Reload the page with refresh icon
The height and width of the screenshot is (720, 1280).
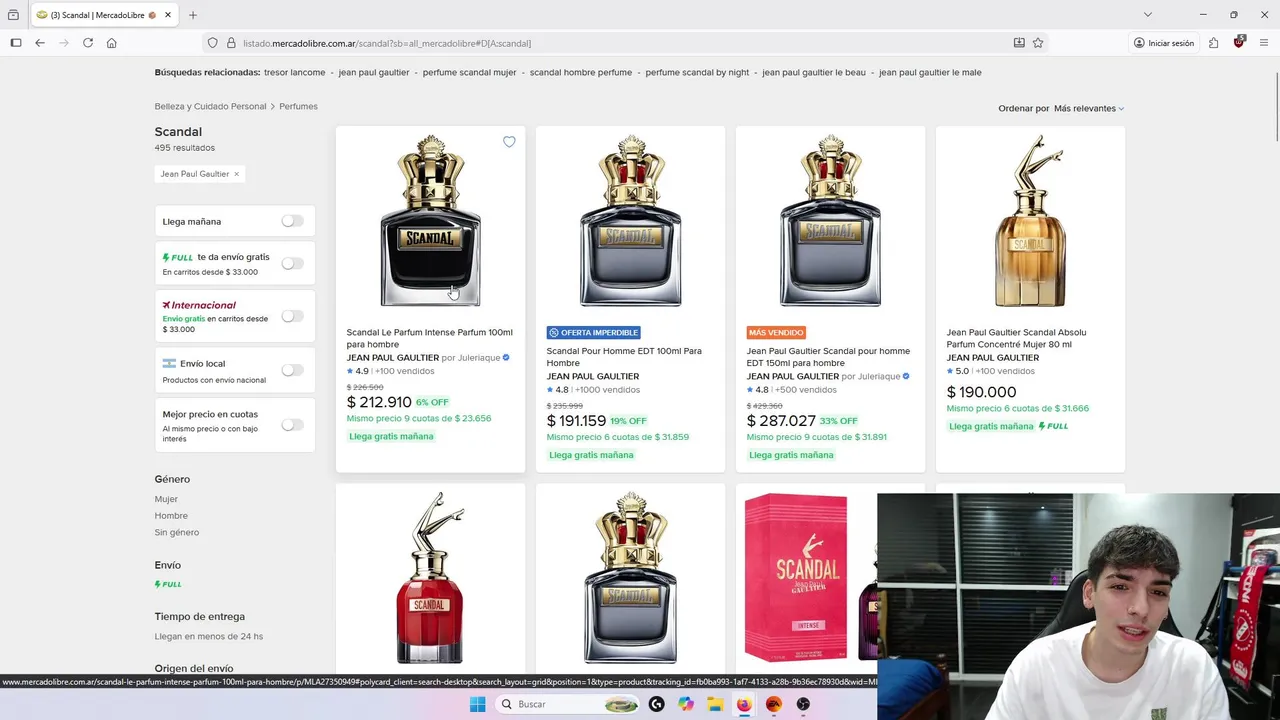click(88, 43)
